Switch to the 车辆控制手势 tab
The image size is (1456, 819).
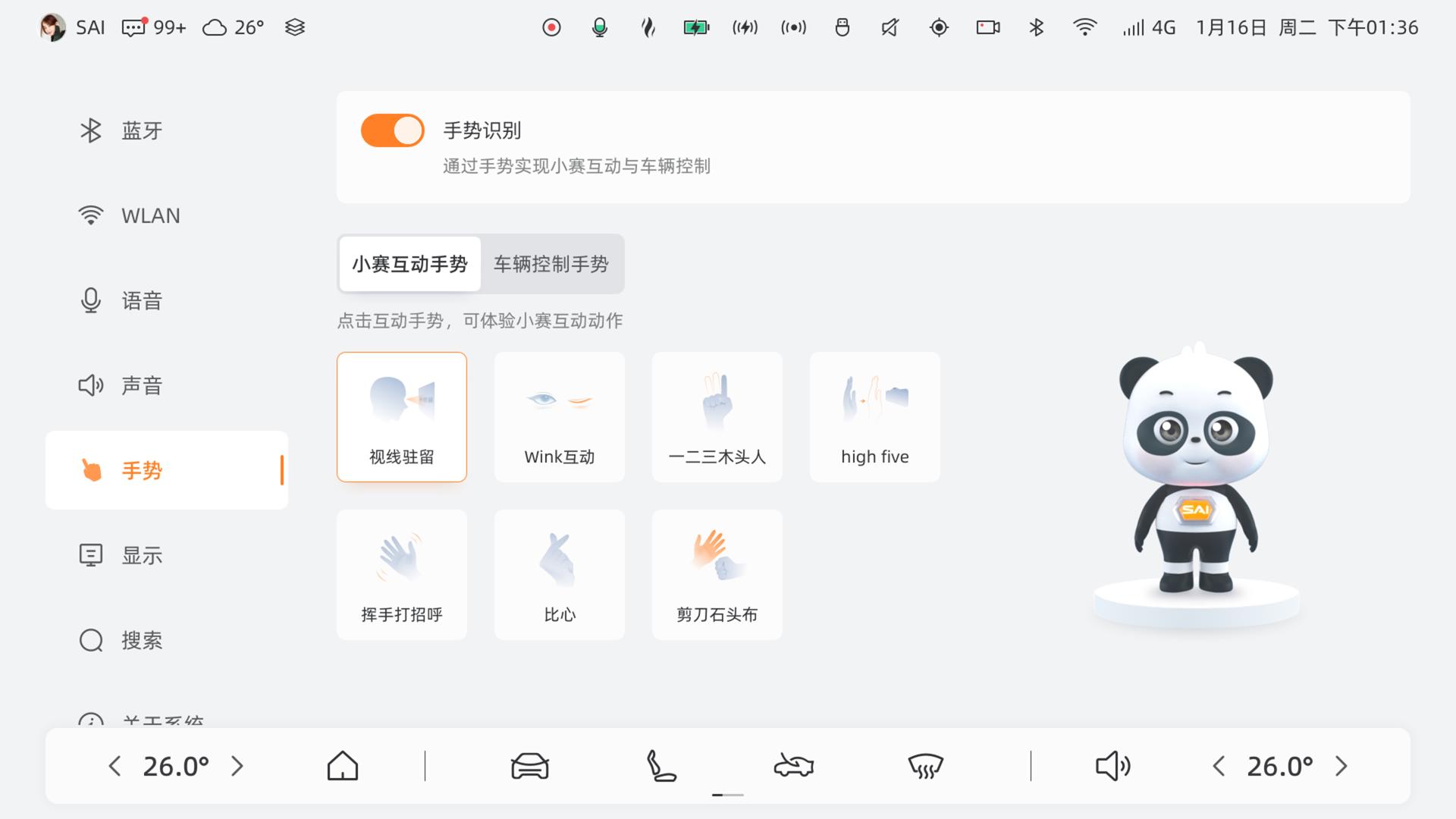click(551, 264)
